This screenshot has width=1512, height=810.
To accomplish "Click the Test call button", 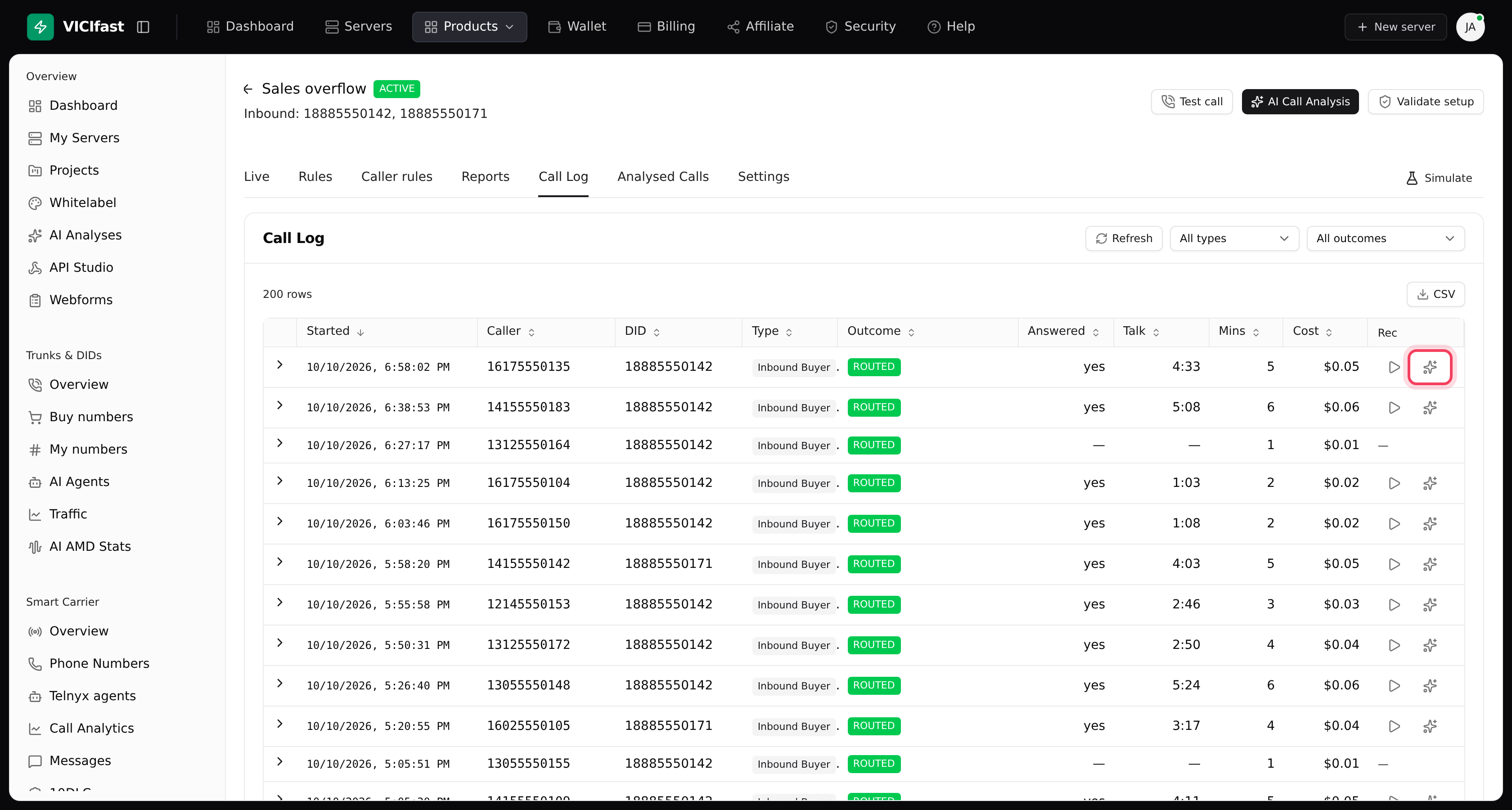I will [x=1192, y=102].
